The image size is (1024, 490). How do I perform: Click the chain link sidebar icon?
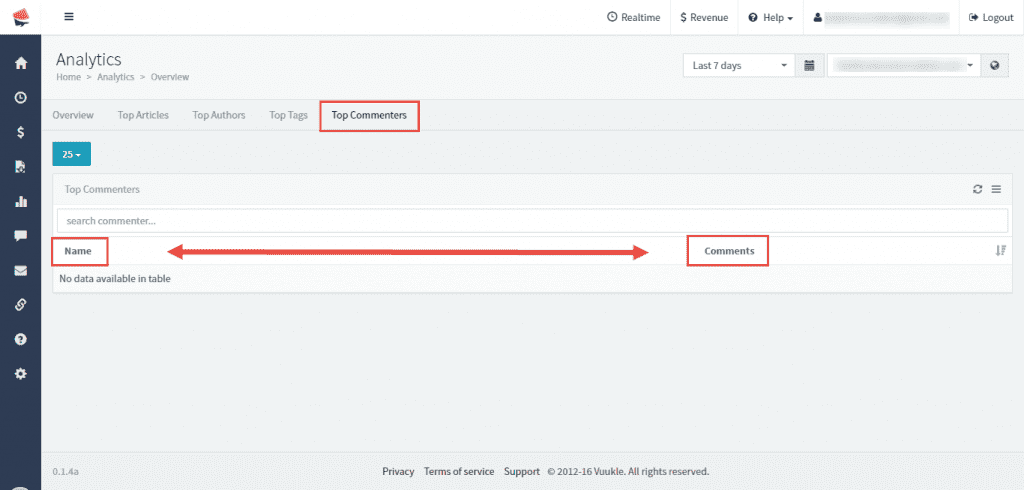20,305
